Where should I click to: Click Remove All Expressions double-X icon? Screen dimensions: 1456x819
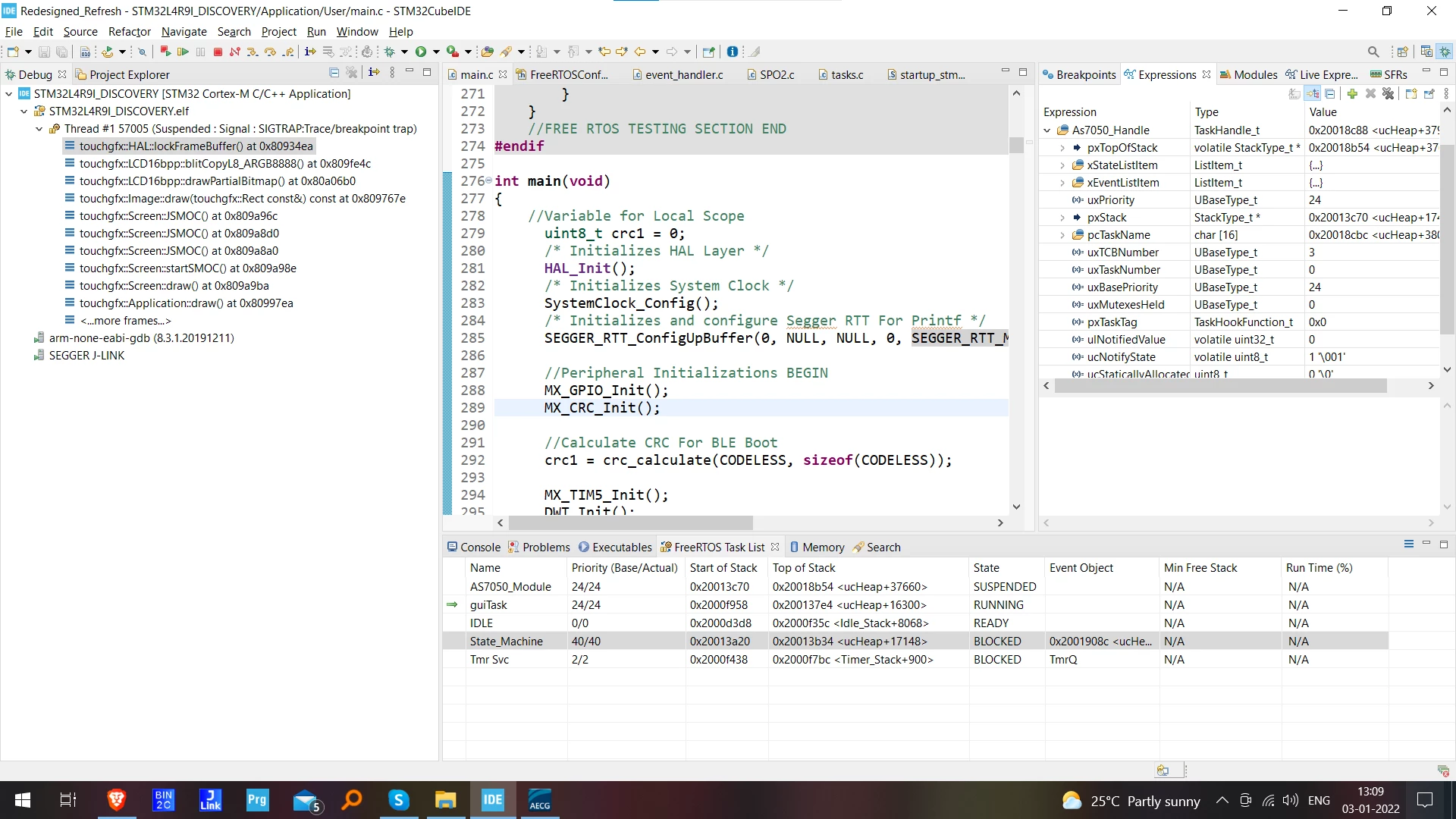click(x=1388, y=94)
